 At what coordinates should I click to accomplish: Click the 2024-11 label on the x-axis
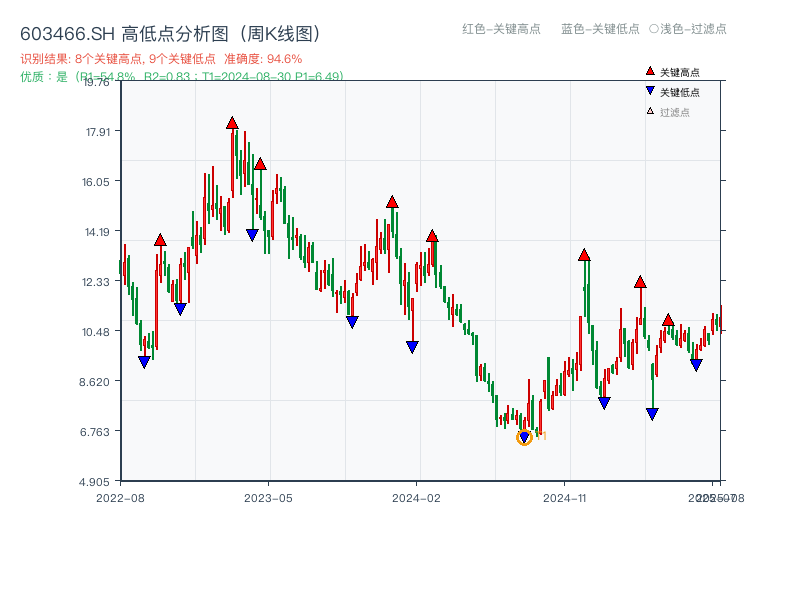point(563,495)
